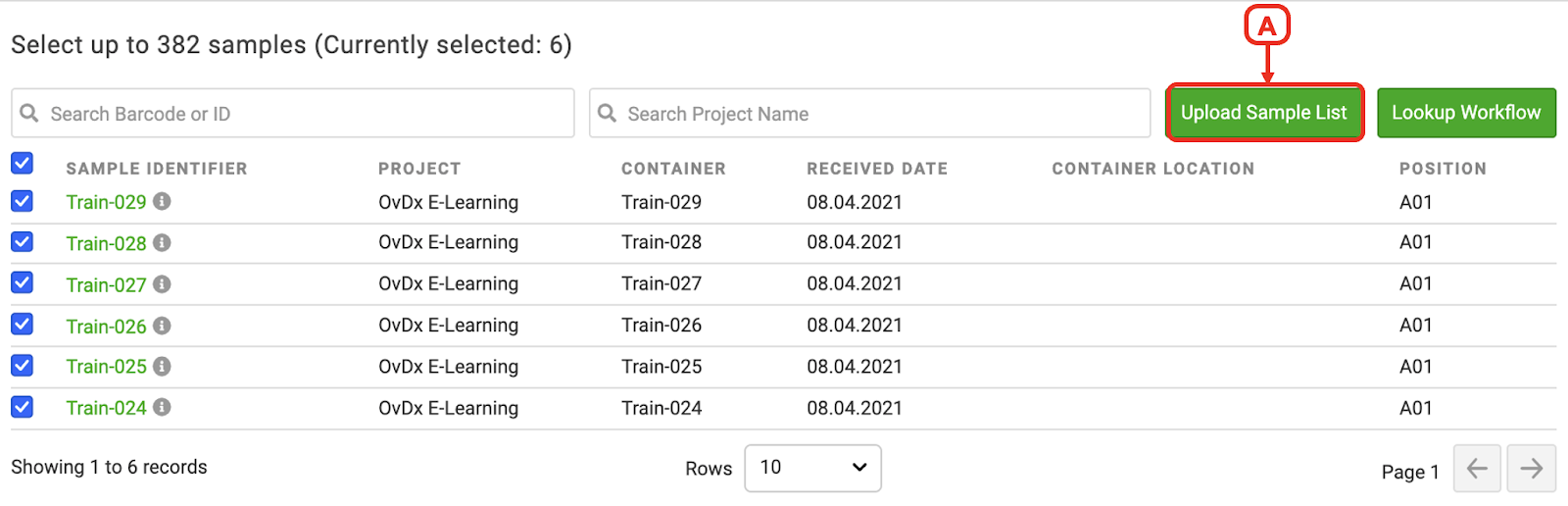Image resolution: width=1568 pixels, height=506 pixels.
Task: Go to previous page arrow
Action: coord(1478,469)
